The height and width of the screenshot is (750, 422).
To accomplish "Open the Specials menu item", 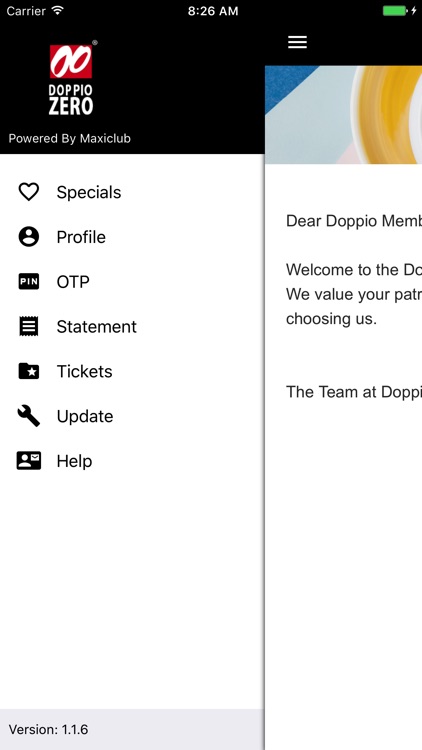I will click(132, 192).
